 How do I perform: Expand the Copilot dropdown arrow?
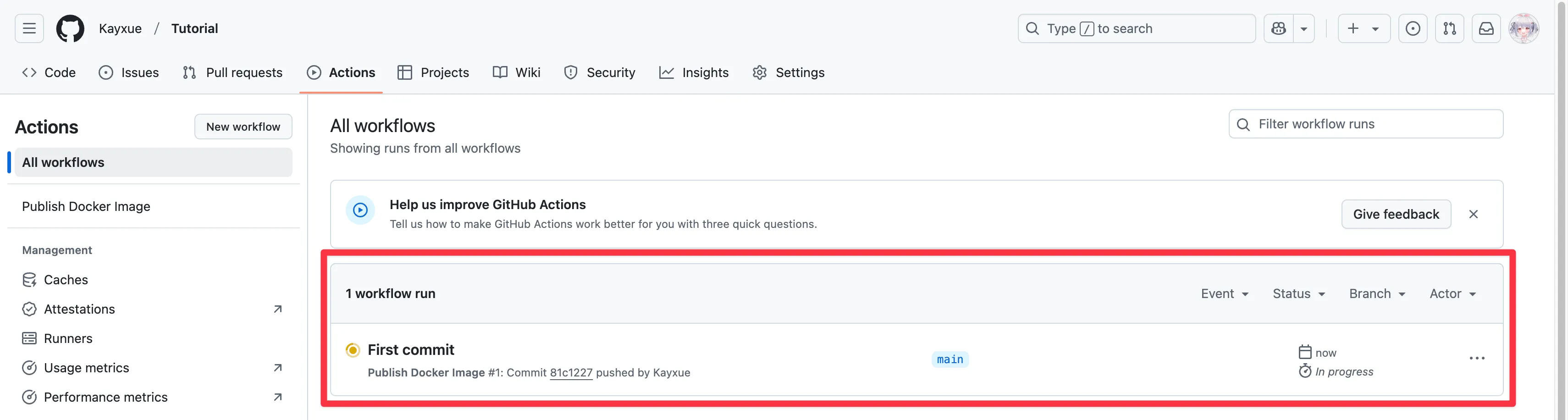tap(1304, 28)
